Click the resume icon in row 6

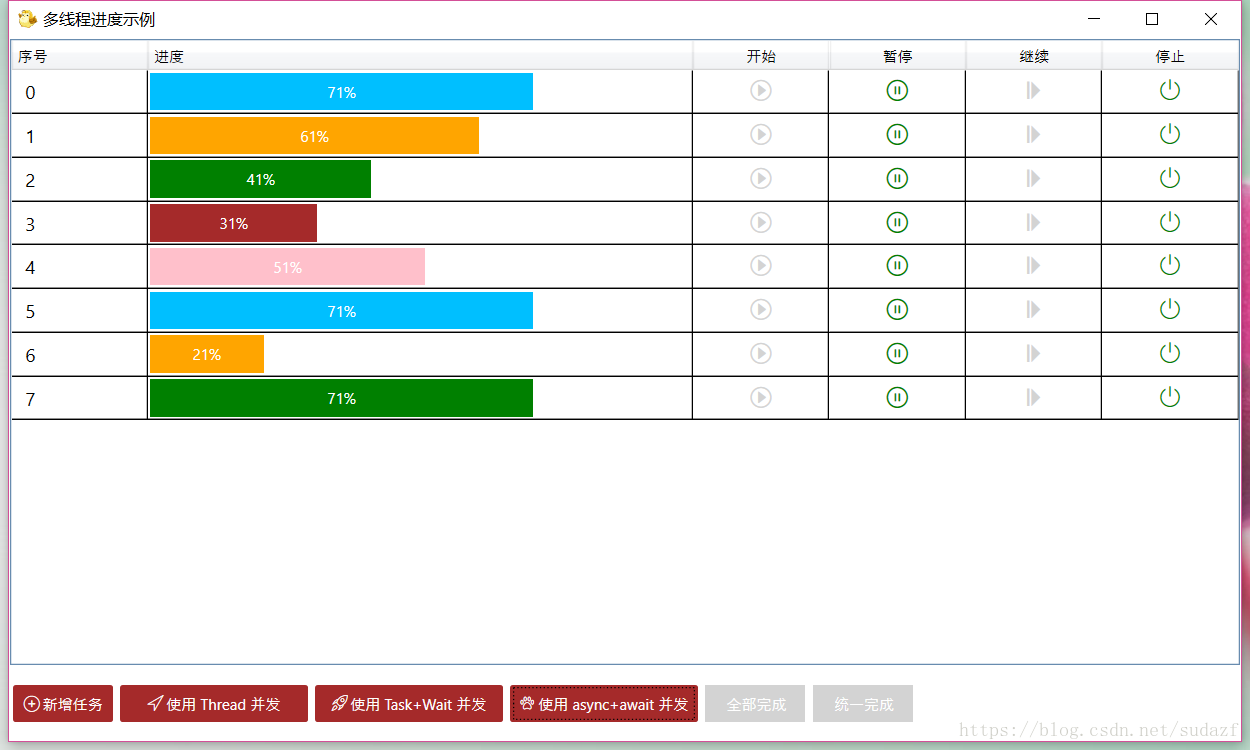1033,353
